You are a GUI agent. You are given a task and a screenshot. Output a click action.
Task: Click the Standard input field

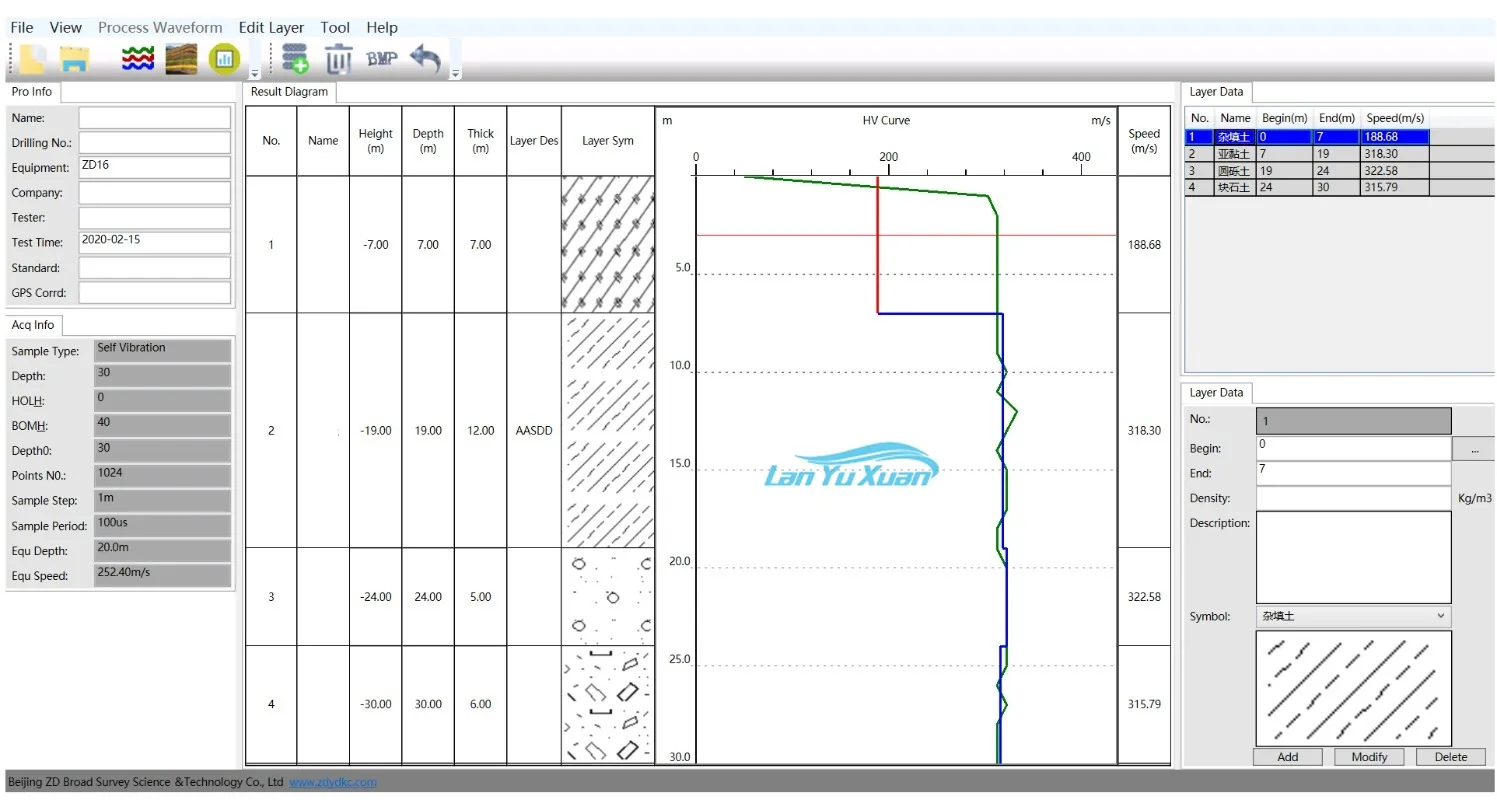tap(155, 268)
